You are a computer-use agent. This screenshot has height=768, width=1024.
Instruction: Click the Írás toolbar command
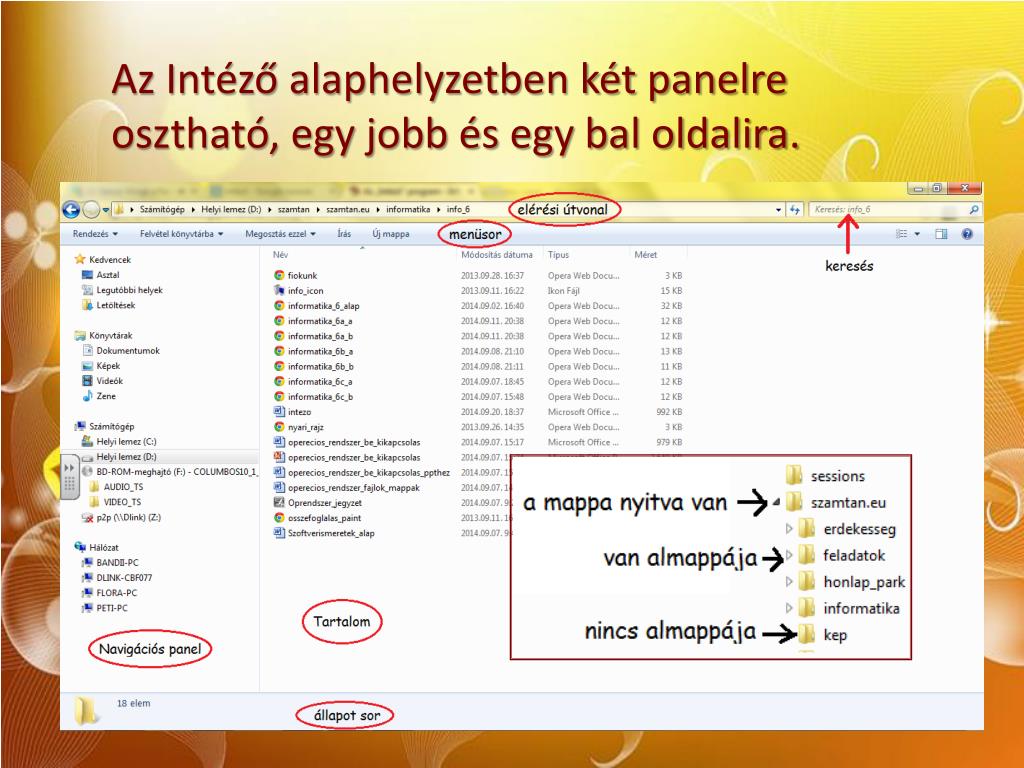click(344, 234)
